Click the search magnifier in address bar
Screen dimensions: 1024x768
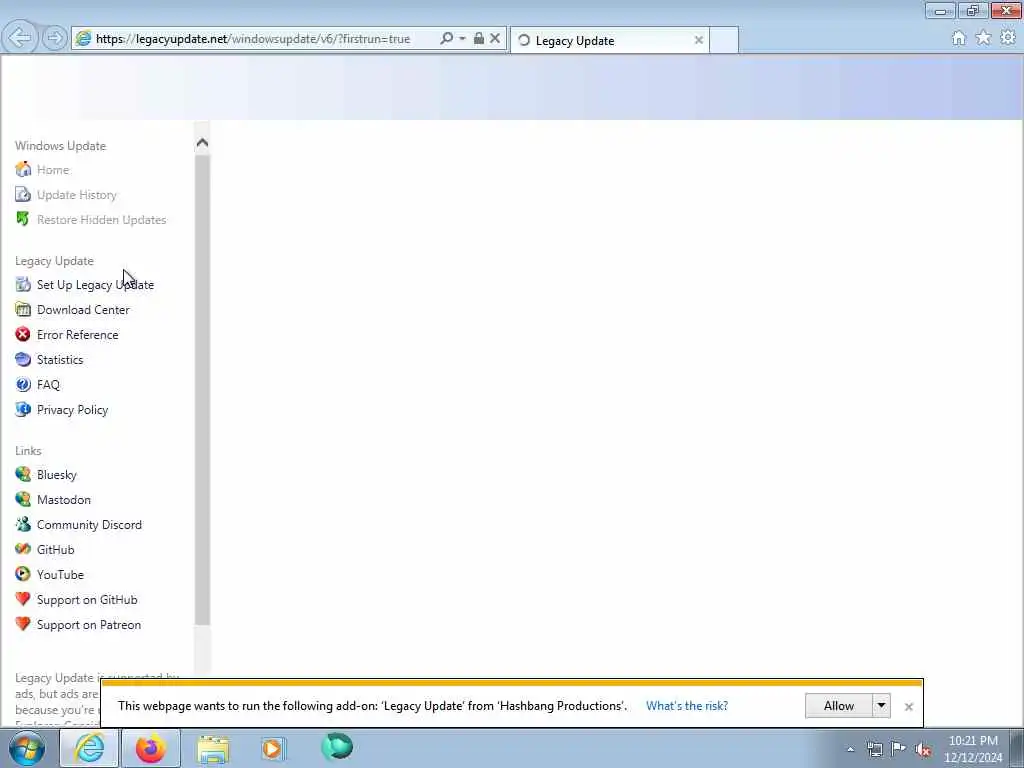tap(447, 39)
